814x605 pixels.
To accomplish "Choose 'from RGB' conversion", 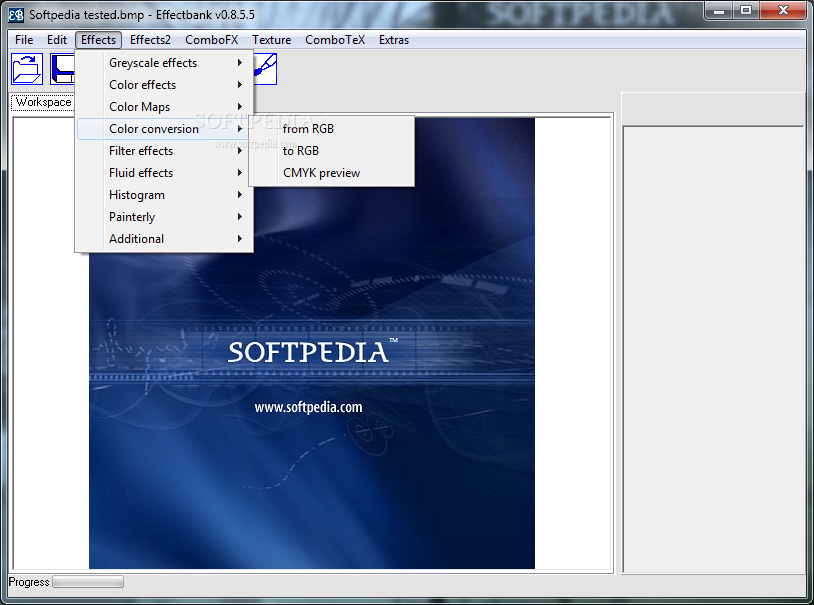I will [332, 129].
